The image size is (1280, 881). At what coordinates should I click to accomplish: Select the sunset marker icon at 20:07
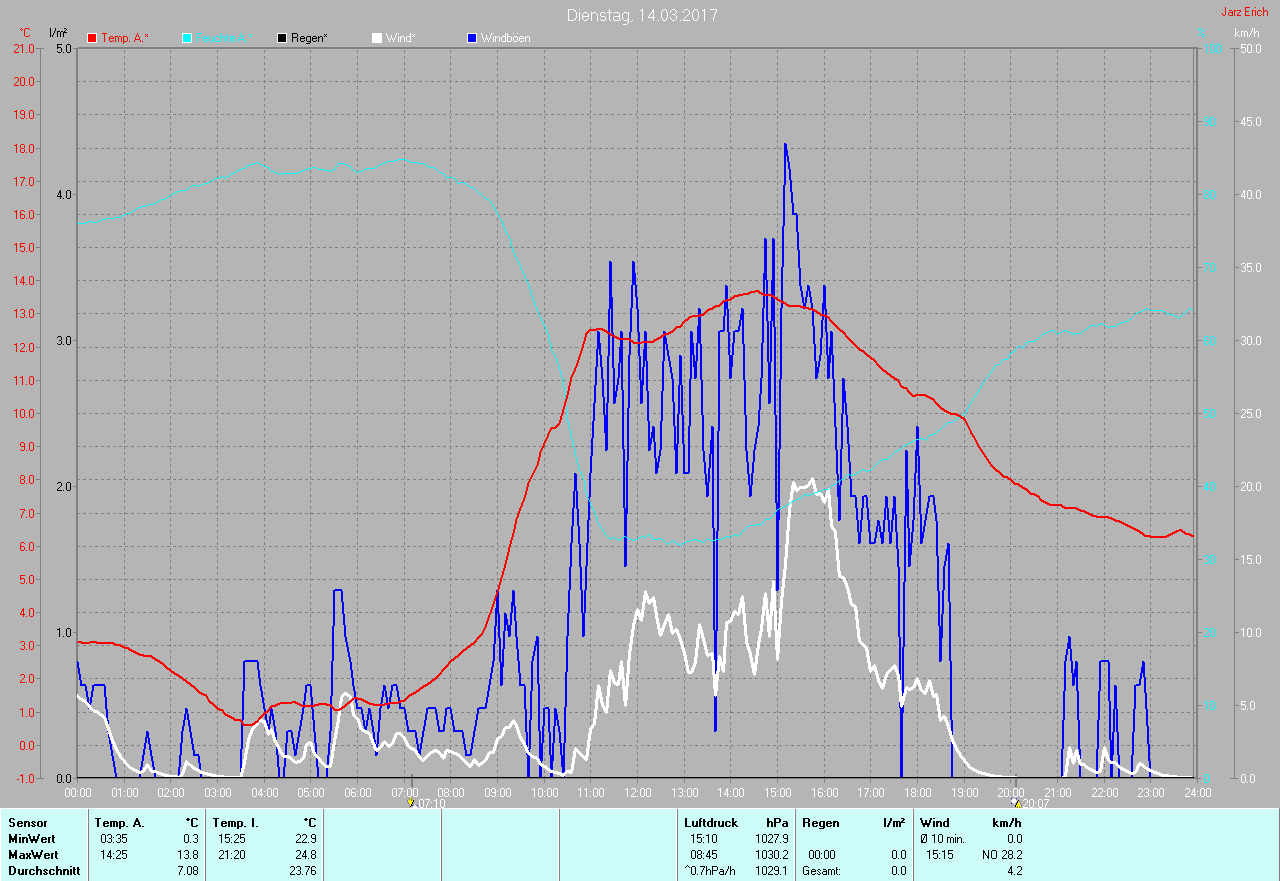click(x=1016, y=803)
